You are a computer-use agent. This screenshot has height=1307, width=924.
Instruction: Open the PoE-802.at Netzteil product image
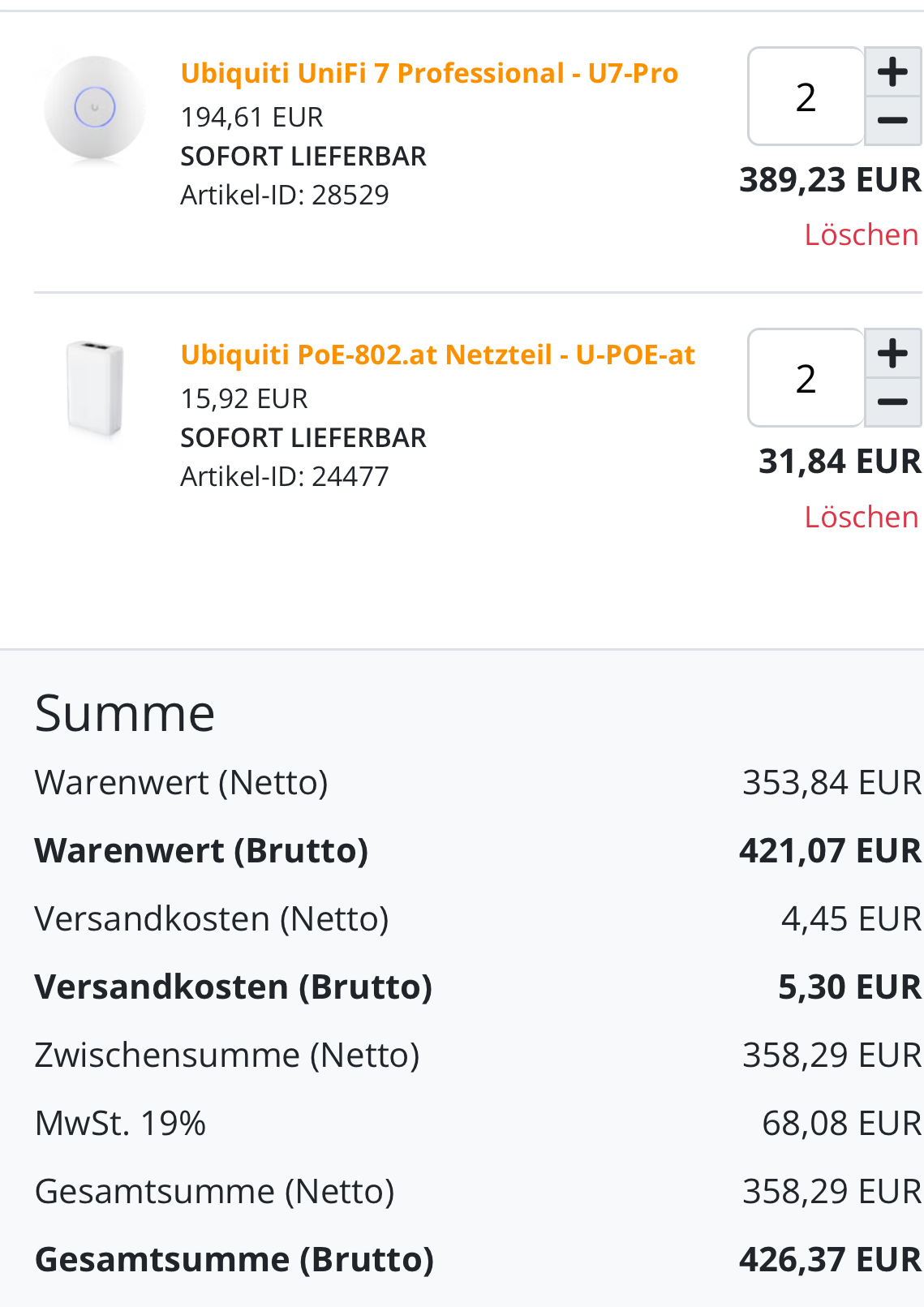pos(95,389)
